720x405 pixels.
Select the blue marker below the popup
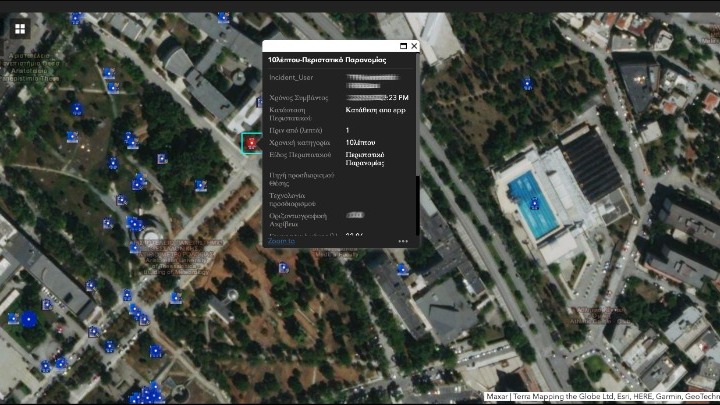[284, 268]
